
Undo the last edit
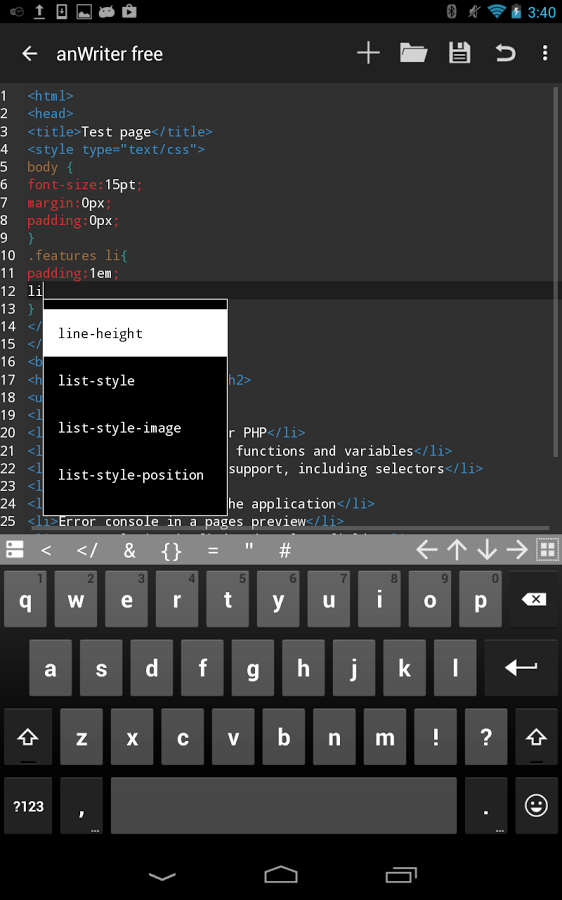click(505, 53)
